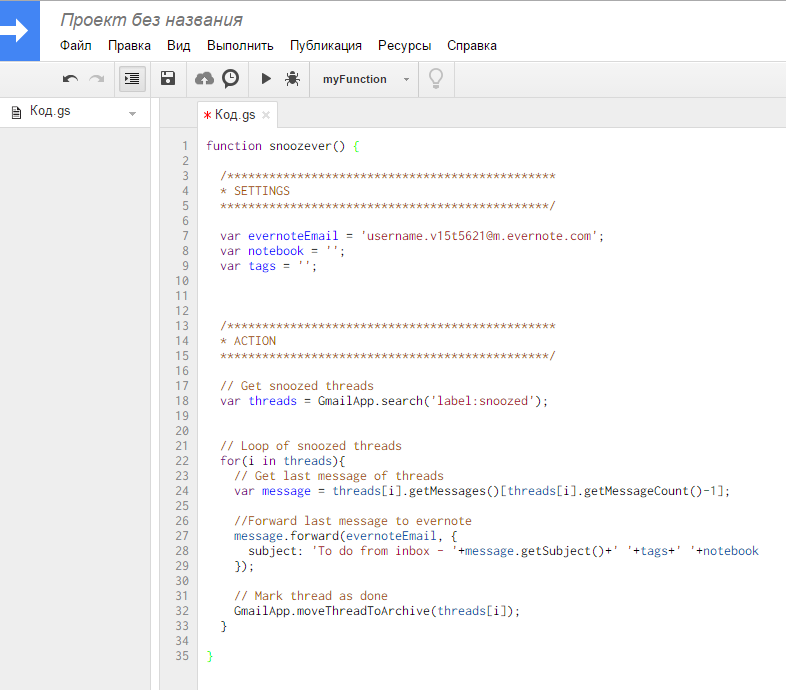
Task: Click the Undo arrow icon
Action: [70, 79]
